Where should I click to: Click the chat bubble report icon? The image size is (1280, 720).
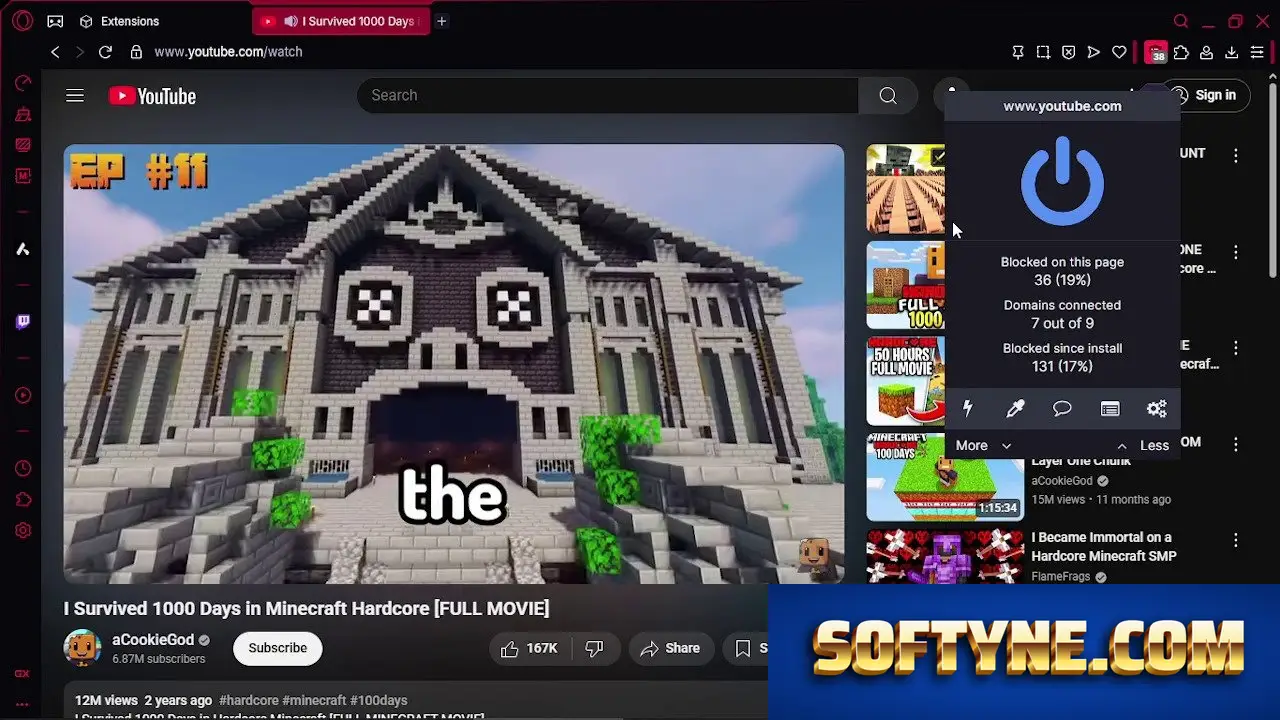point(1062,408)
